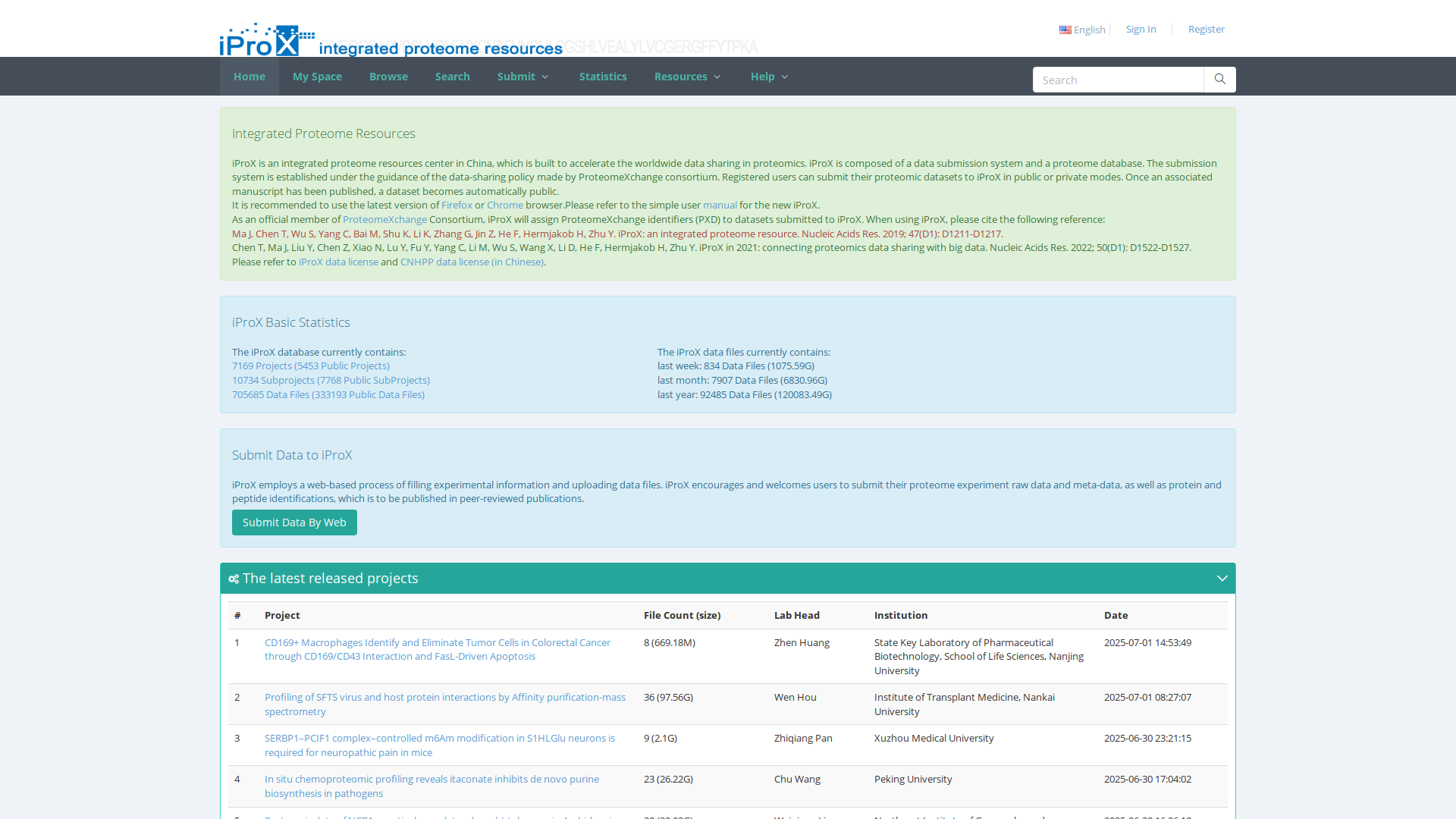The image size is (1456, 819).
Task: Expand the Help dropdown menu
Action: coord(769,77)
